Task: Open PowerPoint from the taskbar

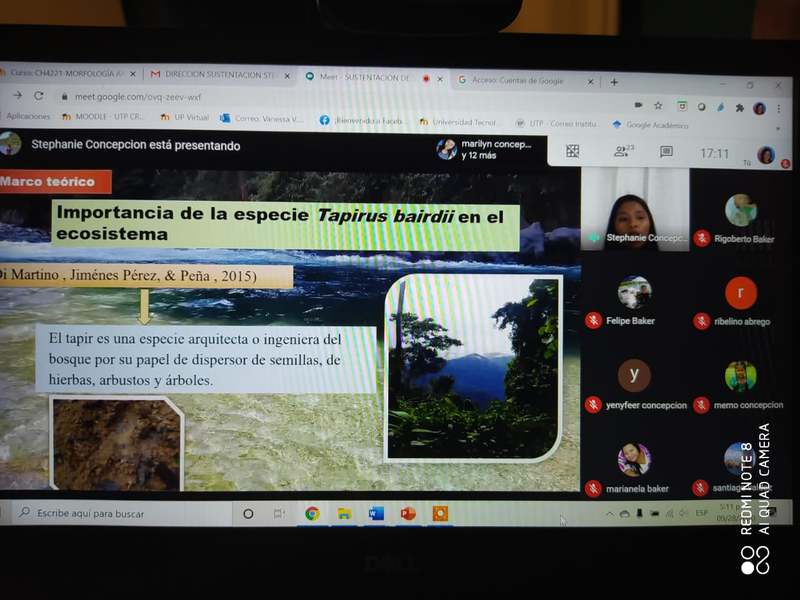Action: coord(408,513)
